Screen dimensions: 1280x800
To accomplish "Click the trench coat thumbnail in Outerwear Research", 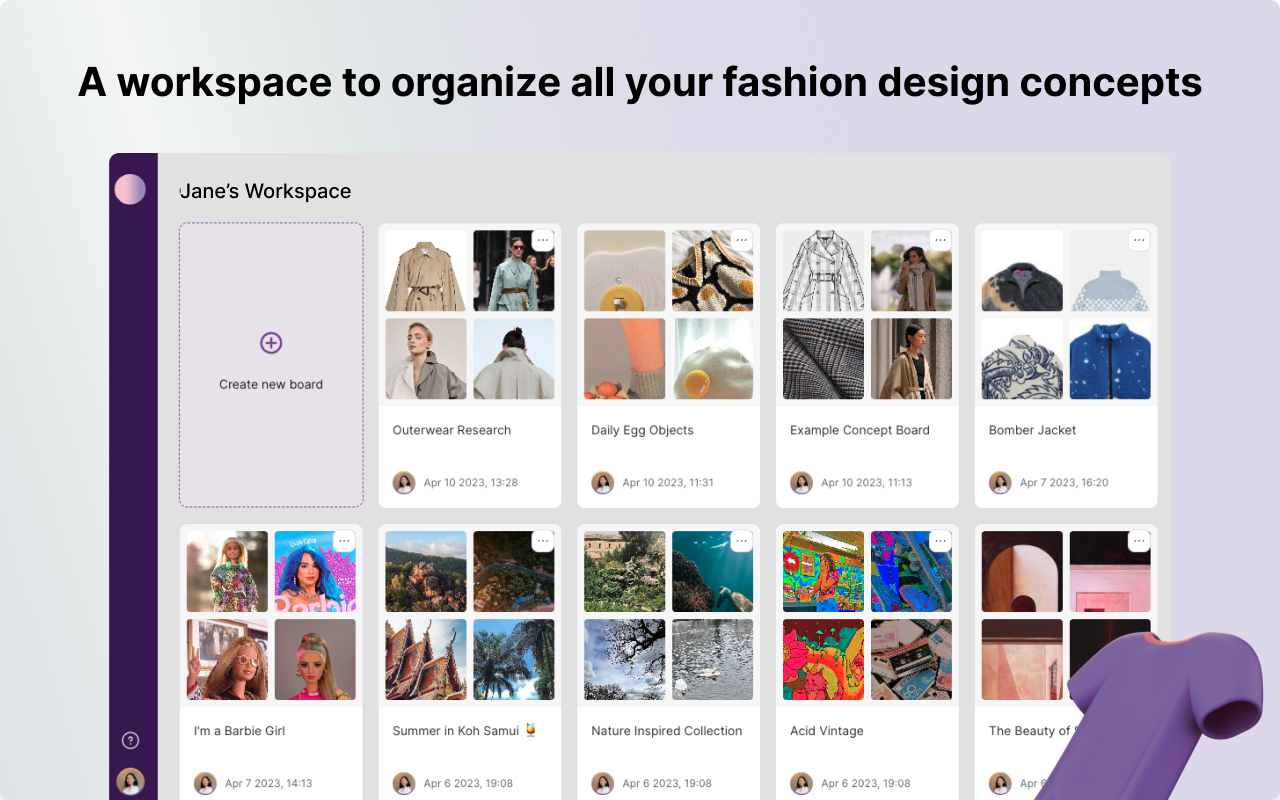I will [425, 270].
